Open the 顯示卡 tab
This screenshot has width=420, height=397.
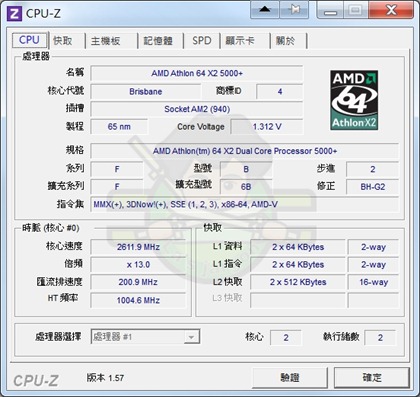pyautogui.click(x=240, y=41)
